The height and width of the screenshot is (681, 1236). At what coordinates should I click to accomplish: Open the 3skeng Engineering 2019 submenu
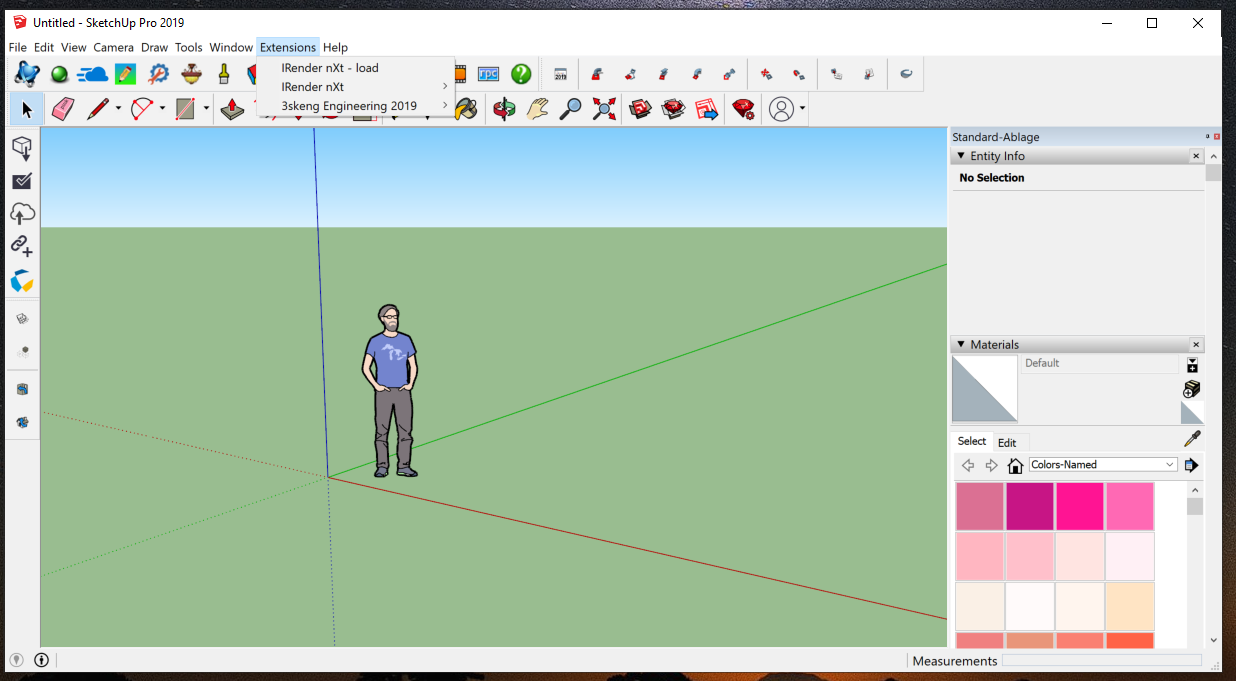coord(349,106)
